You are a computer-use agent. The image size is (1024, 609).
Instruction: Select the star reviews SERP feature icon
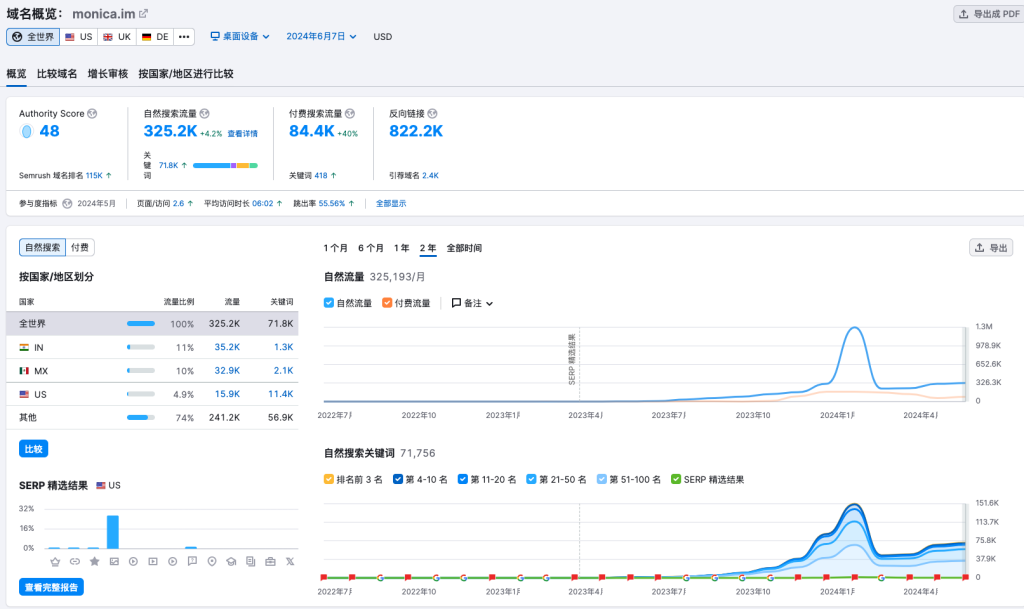(94, 561)
